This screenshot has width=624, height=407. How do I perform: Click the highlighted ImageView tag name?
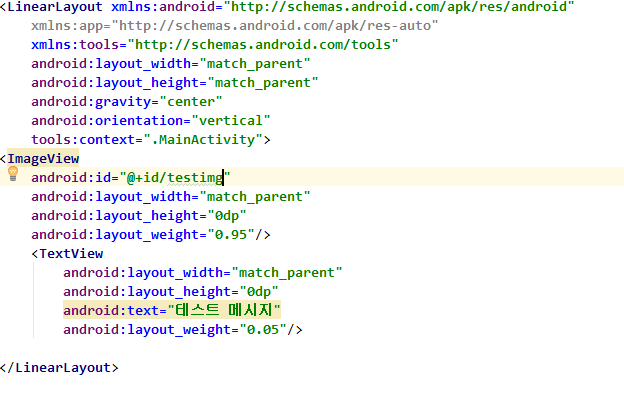click(43, 159)
